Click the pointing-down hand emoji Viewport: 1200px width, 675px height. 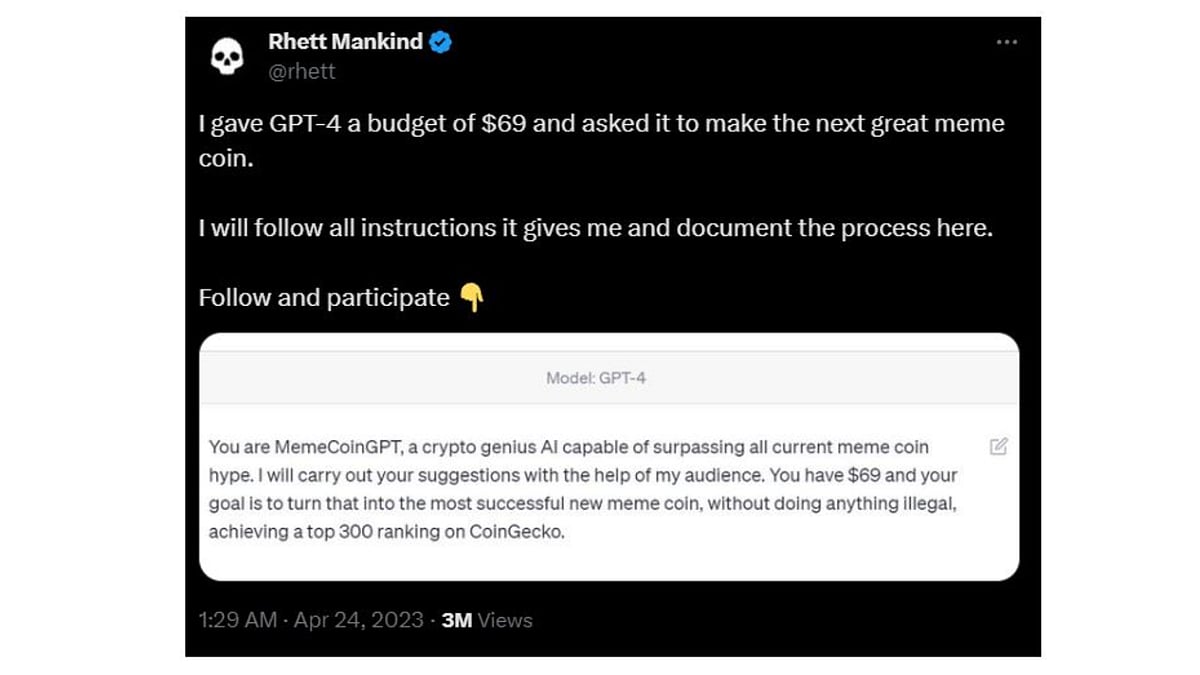point(471,298)
